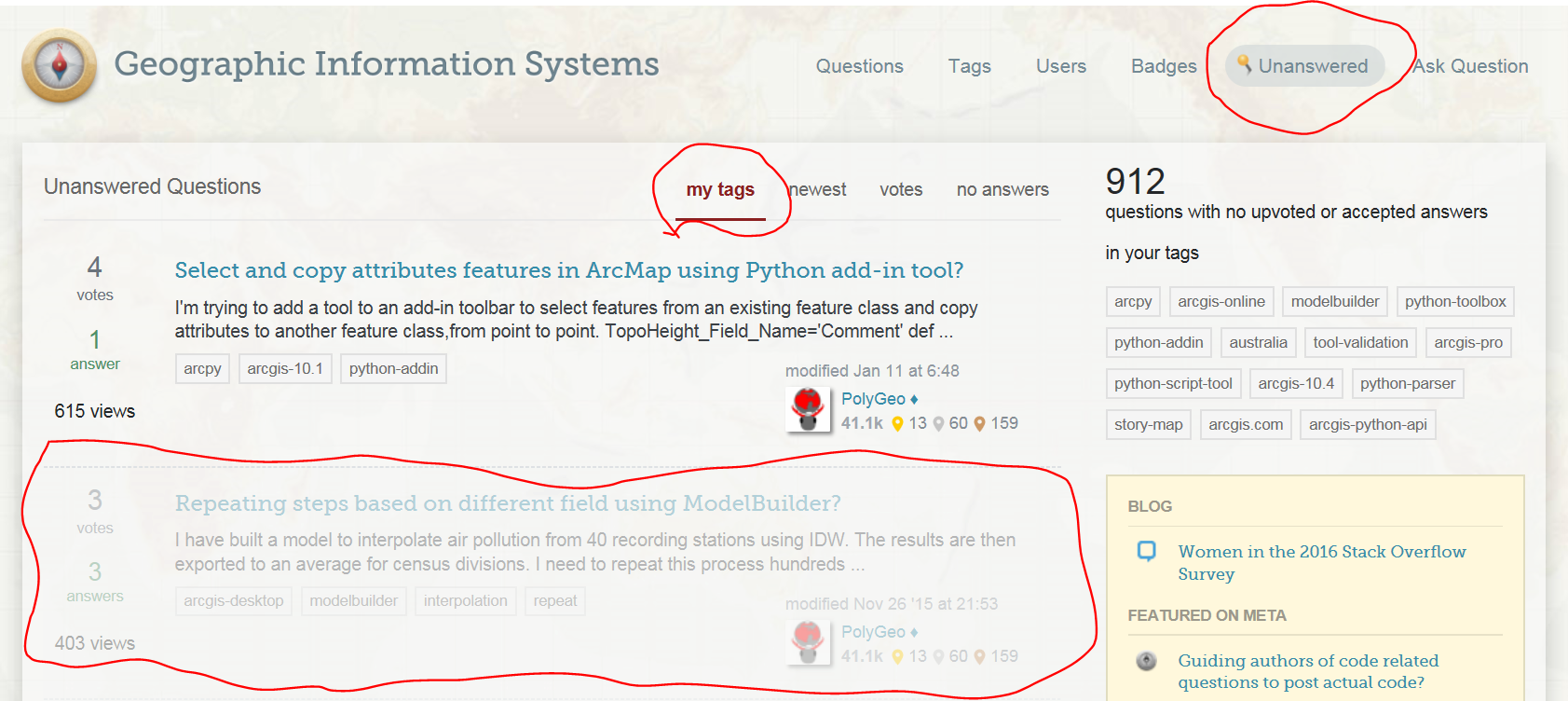Select arcgis-python-api sidebar tag
Viewport: 1568px width, 701px height.
pos(1368,425)
